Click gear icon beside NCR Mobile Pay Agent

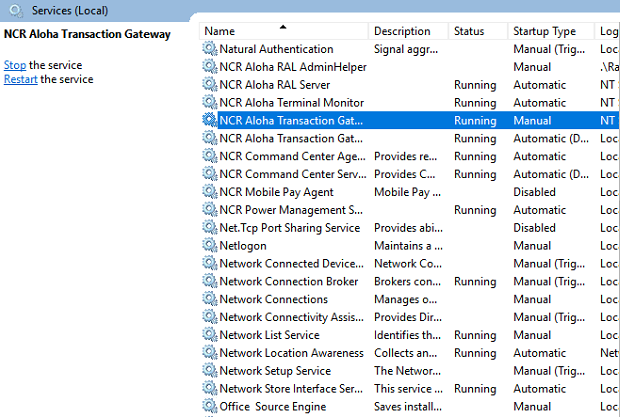click(x=210, y=192)
